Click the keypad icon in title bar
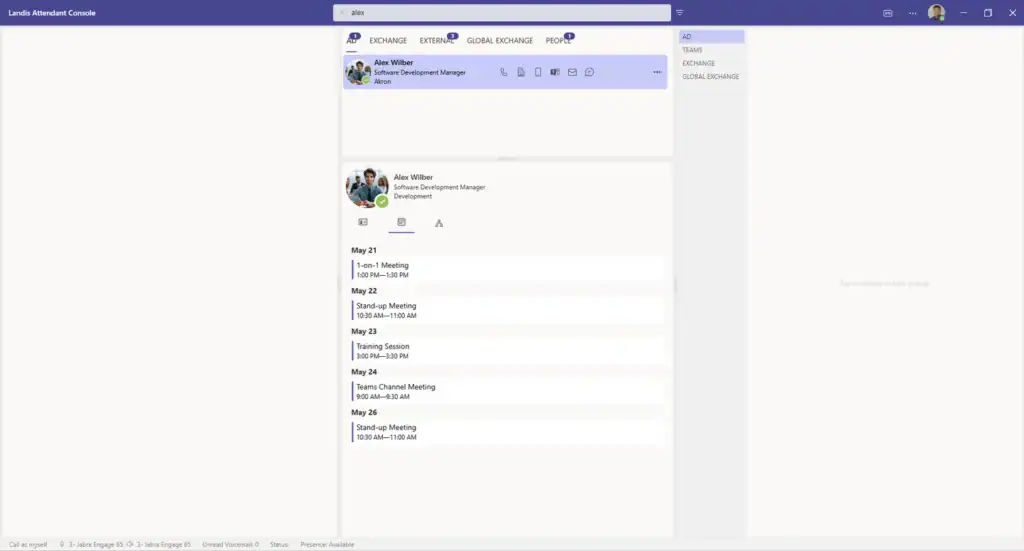Viewport: 1024px width, 551px height. pyautogui.click(x=888, y=13)
